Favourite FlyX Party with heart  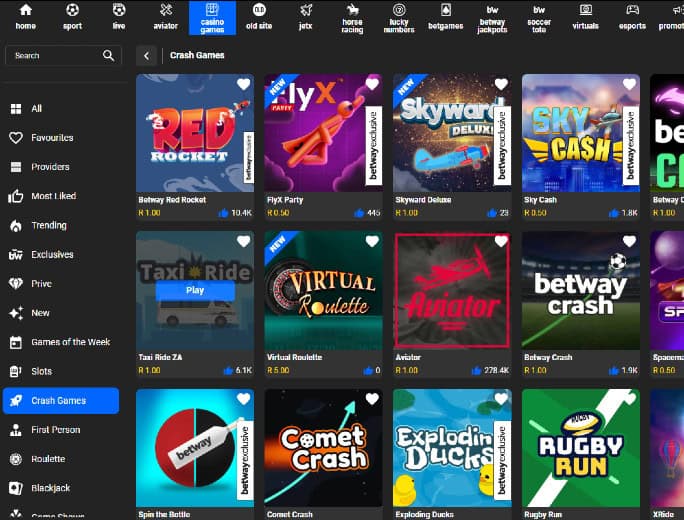(372, 84)
